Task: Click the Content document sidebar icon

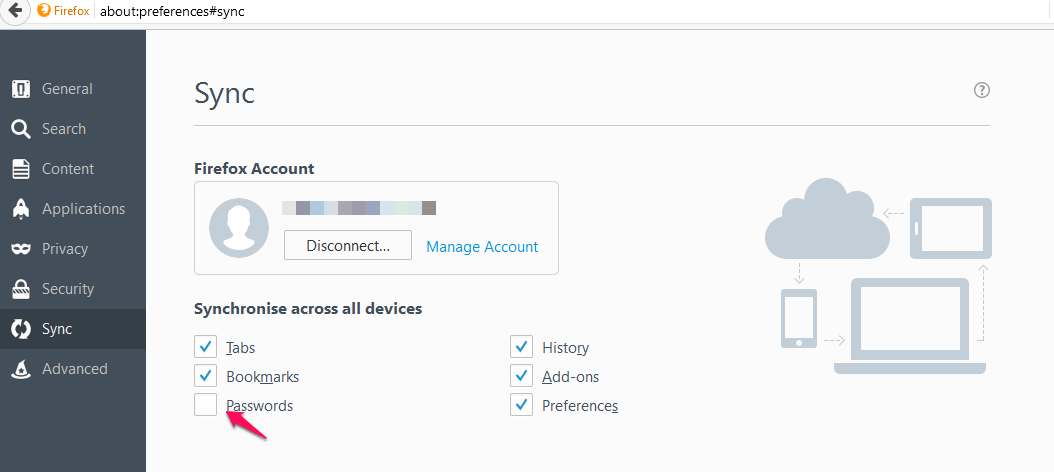Action: point(21,169)
